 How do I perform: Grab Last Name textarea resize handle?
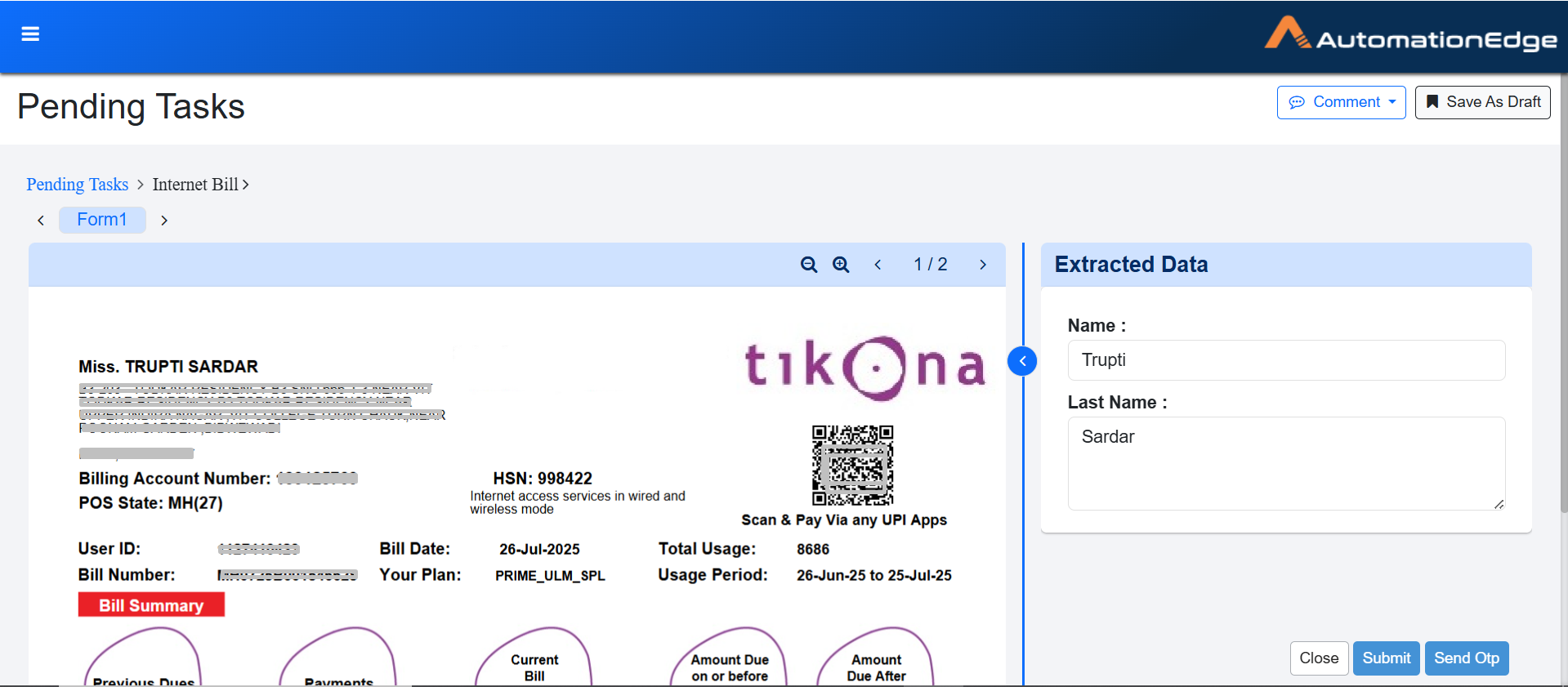(x=1499, y=504)
